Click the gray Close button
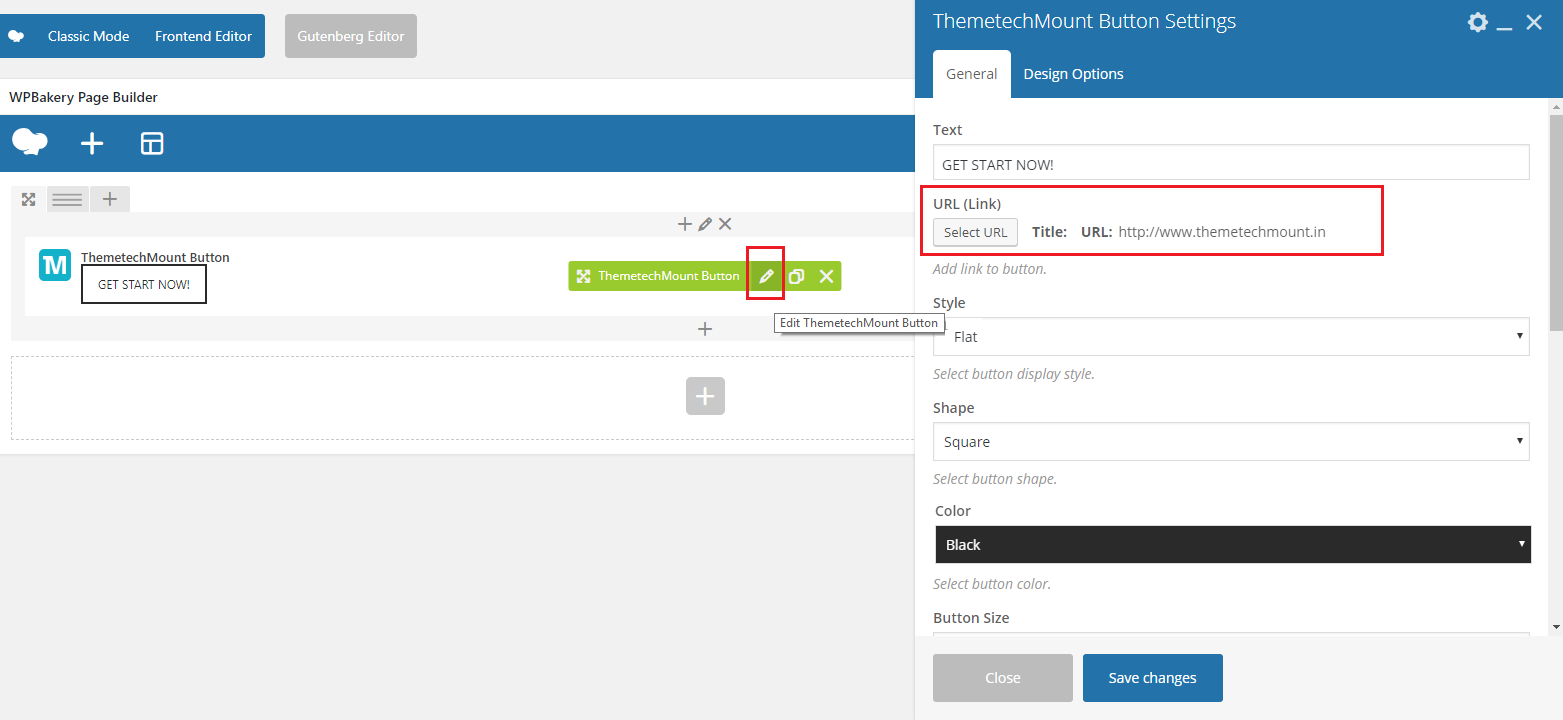Screen dimensions: 1563x720 1003,678
